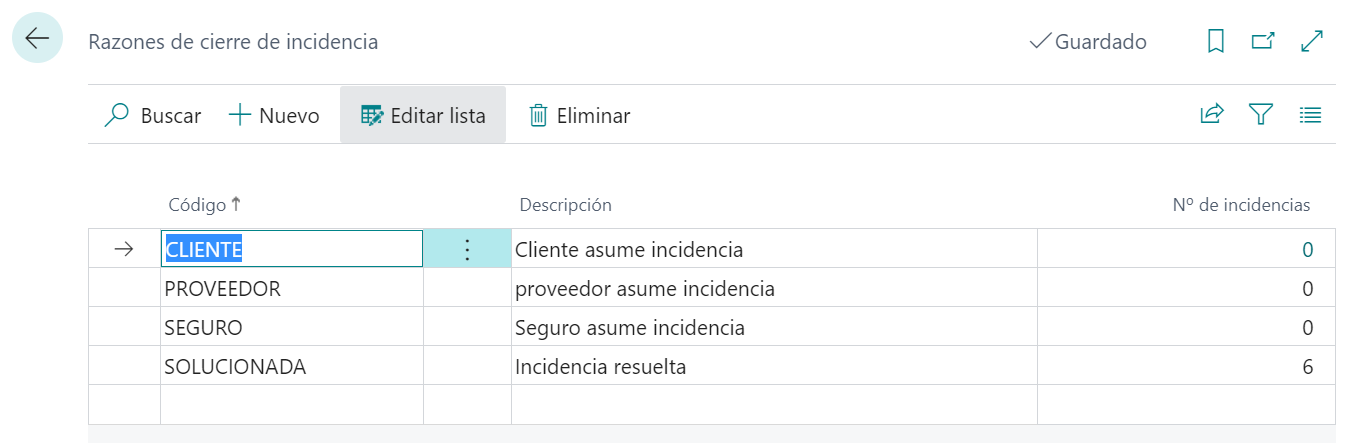Delete the selected row with Eliminar
The image size is (1349, 443).
click(x=579, y=115)
